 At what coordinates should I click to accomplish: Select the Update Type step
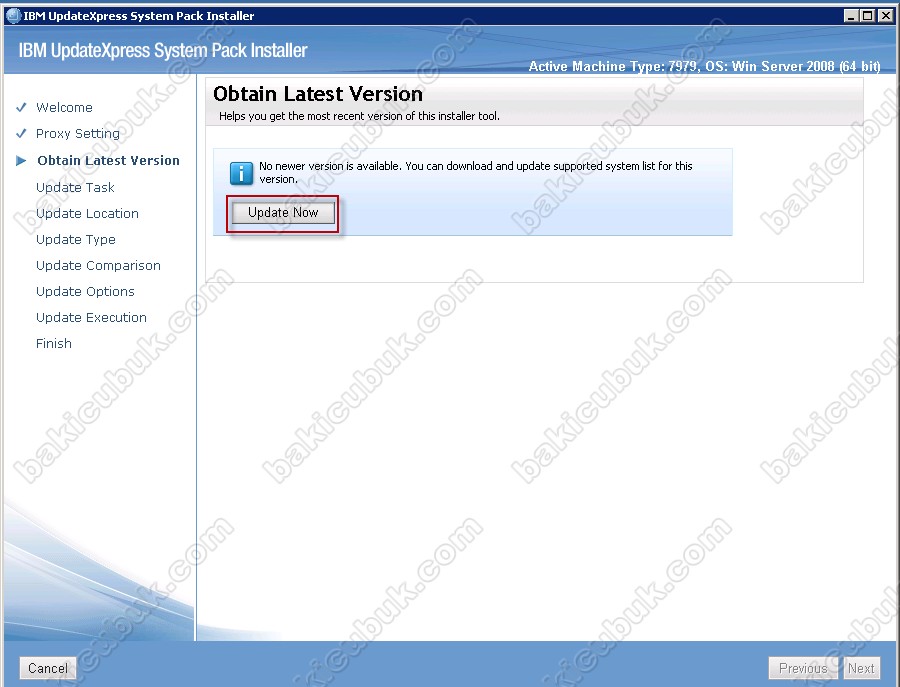[75, 239]
